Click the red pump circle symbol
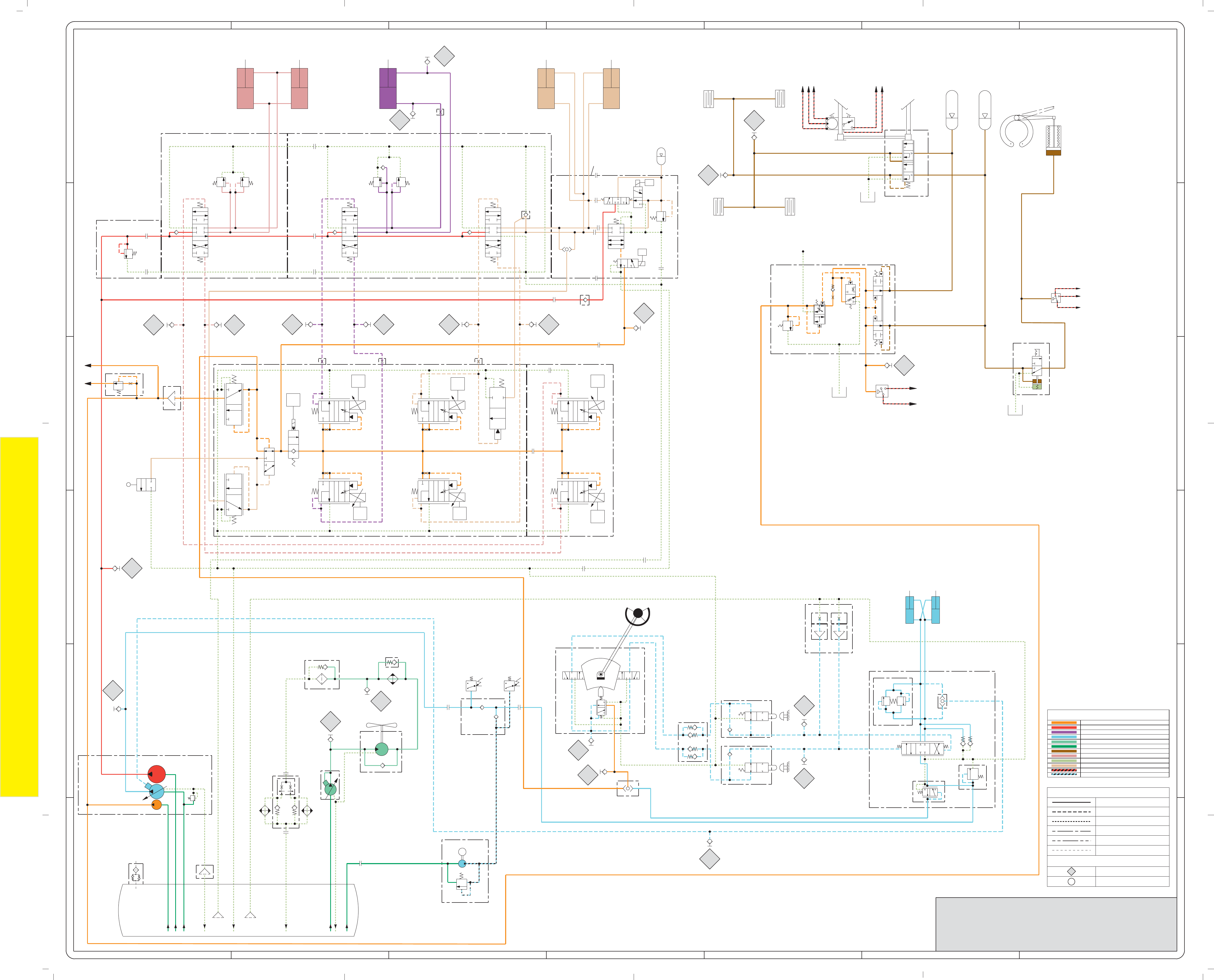The height and width of the screenshot is (980, 1214). [156, 774]
